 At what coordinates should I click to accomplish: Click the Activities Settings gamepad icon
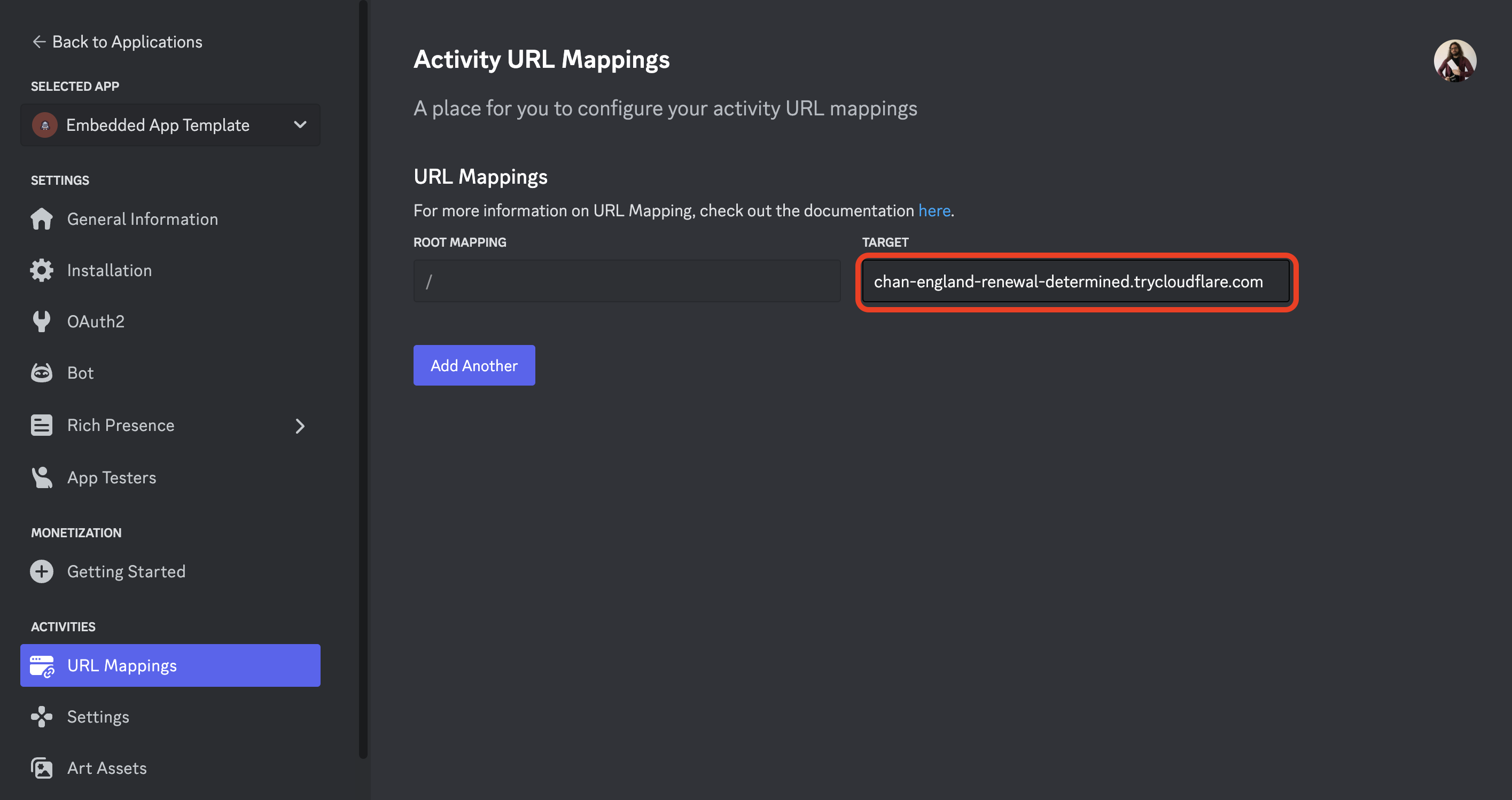(42, 717)
